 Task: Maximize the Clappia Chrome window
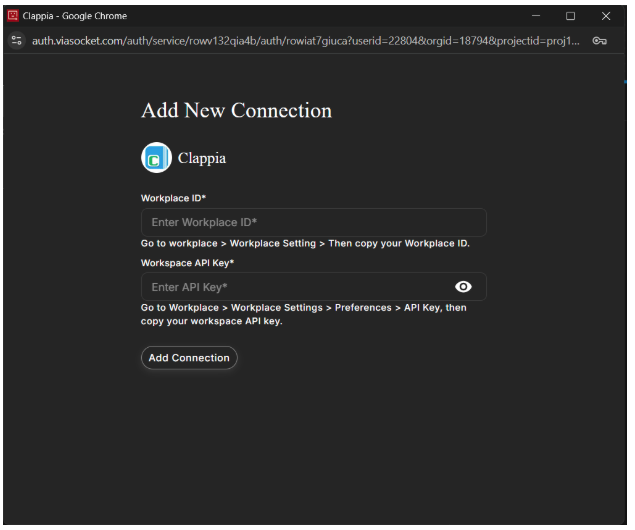[x=570, y=16]
